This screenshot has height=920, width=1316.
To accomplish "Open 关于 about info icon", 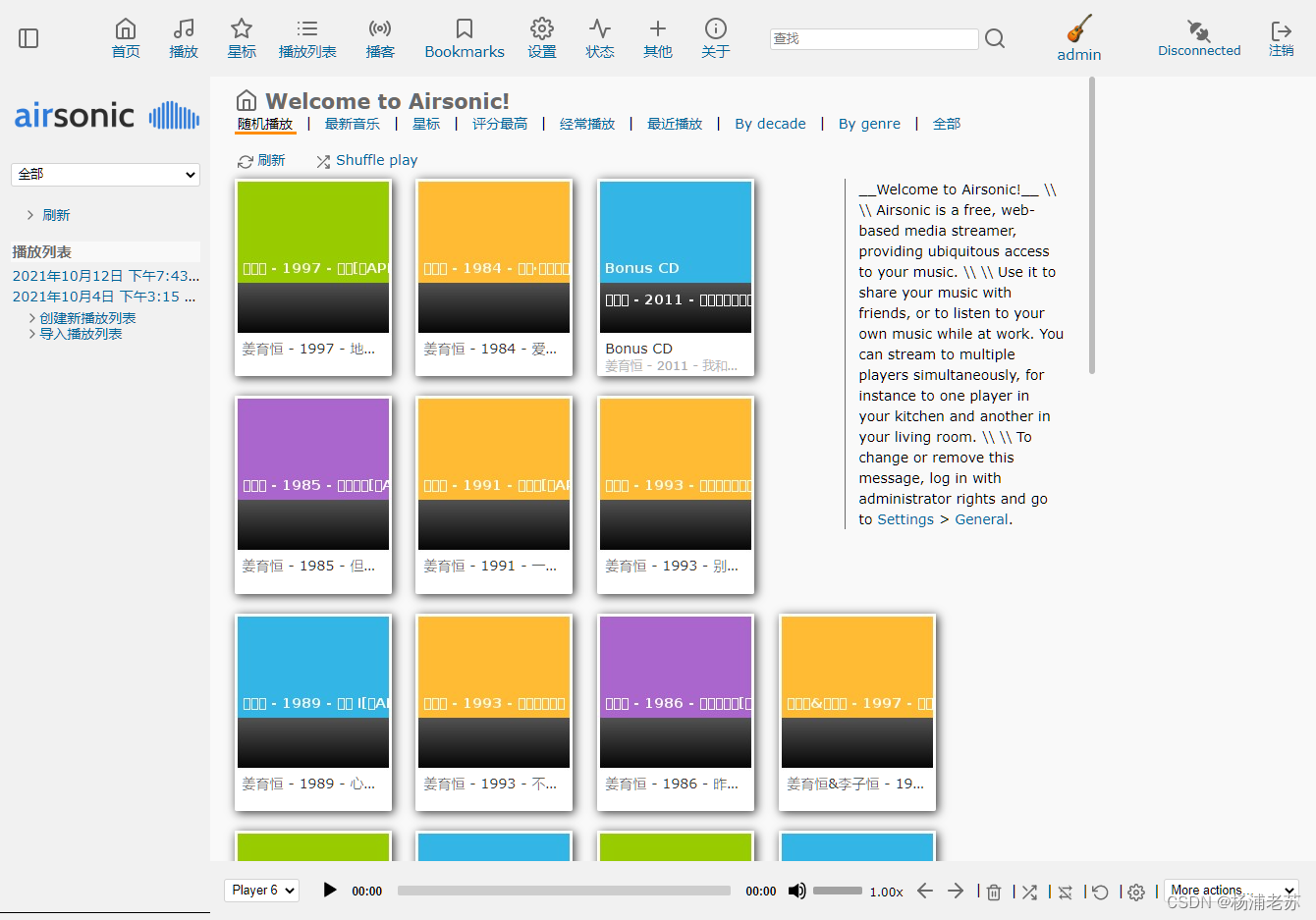I will [x=716, y=29].
